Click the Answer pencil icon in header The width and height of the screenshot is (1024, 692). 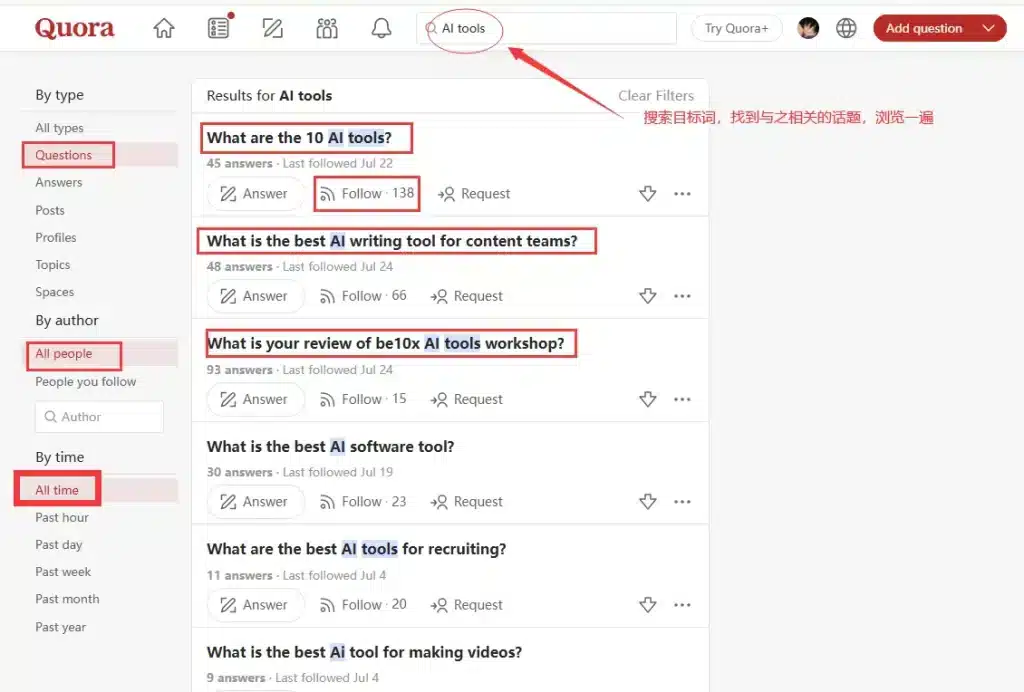pos(272,29)
